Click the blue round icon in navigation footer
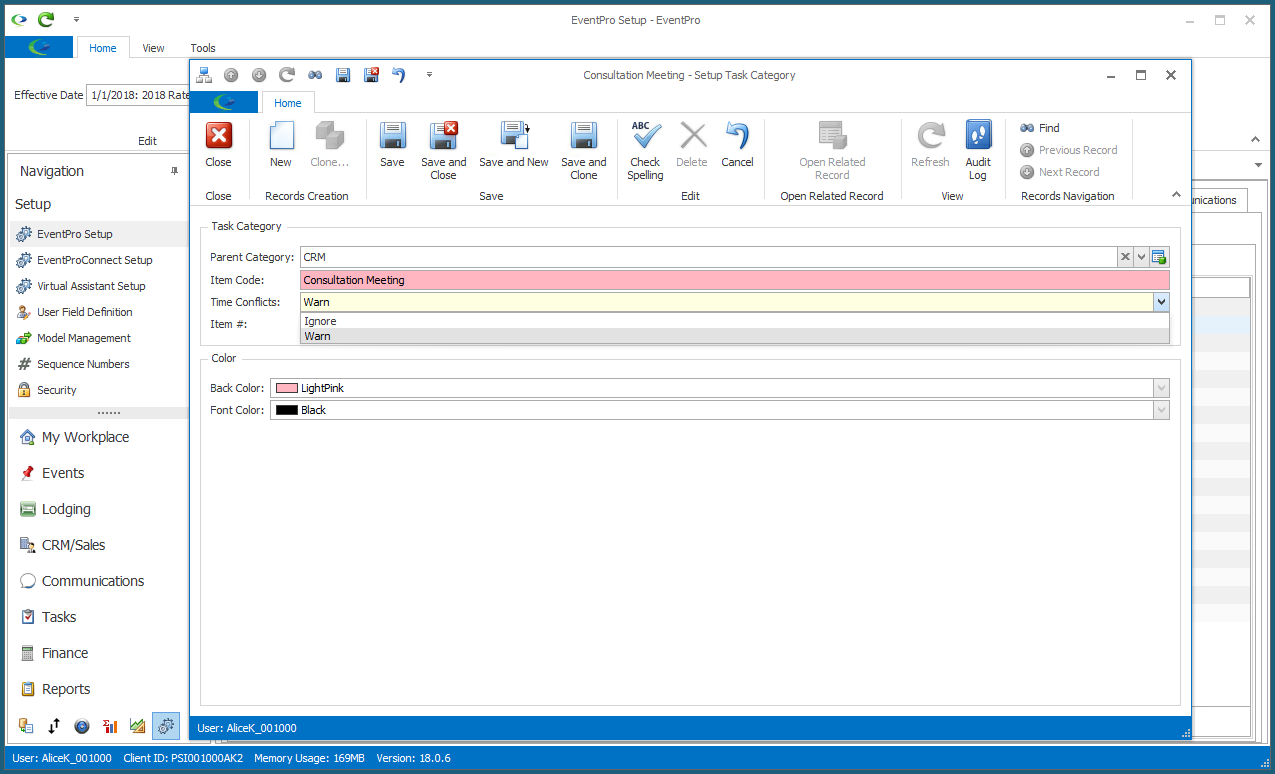Viewport: 1275px width, 774px height. [82, 726]
